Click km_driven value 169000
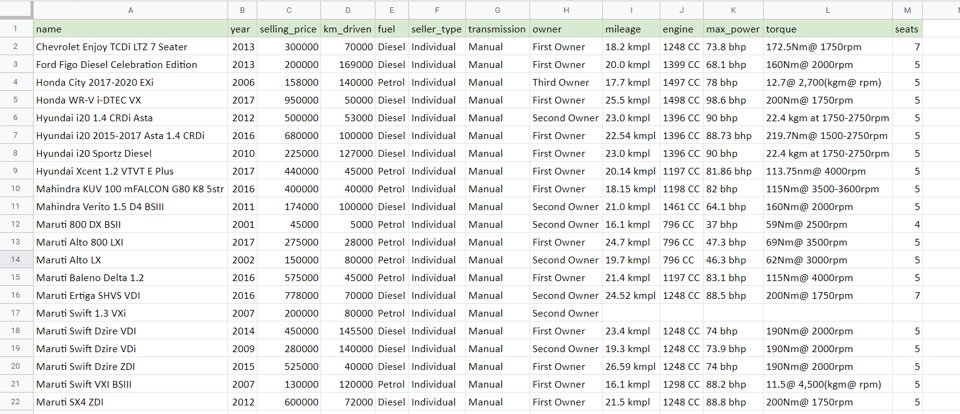960x414 pixels. [348, 64]
